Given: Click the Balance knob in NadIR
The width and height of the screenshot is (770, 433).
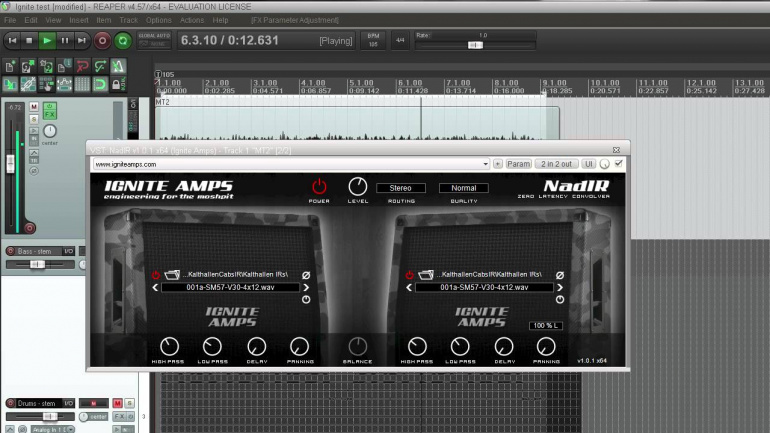Looking at the screenshot, I should [357, 345].
